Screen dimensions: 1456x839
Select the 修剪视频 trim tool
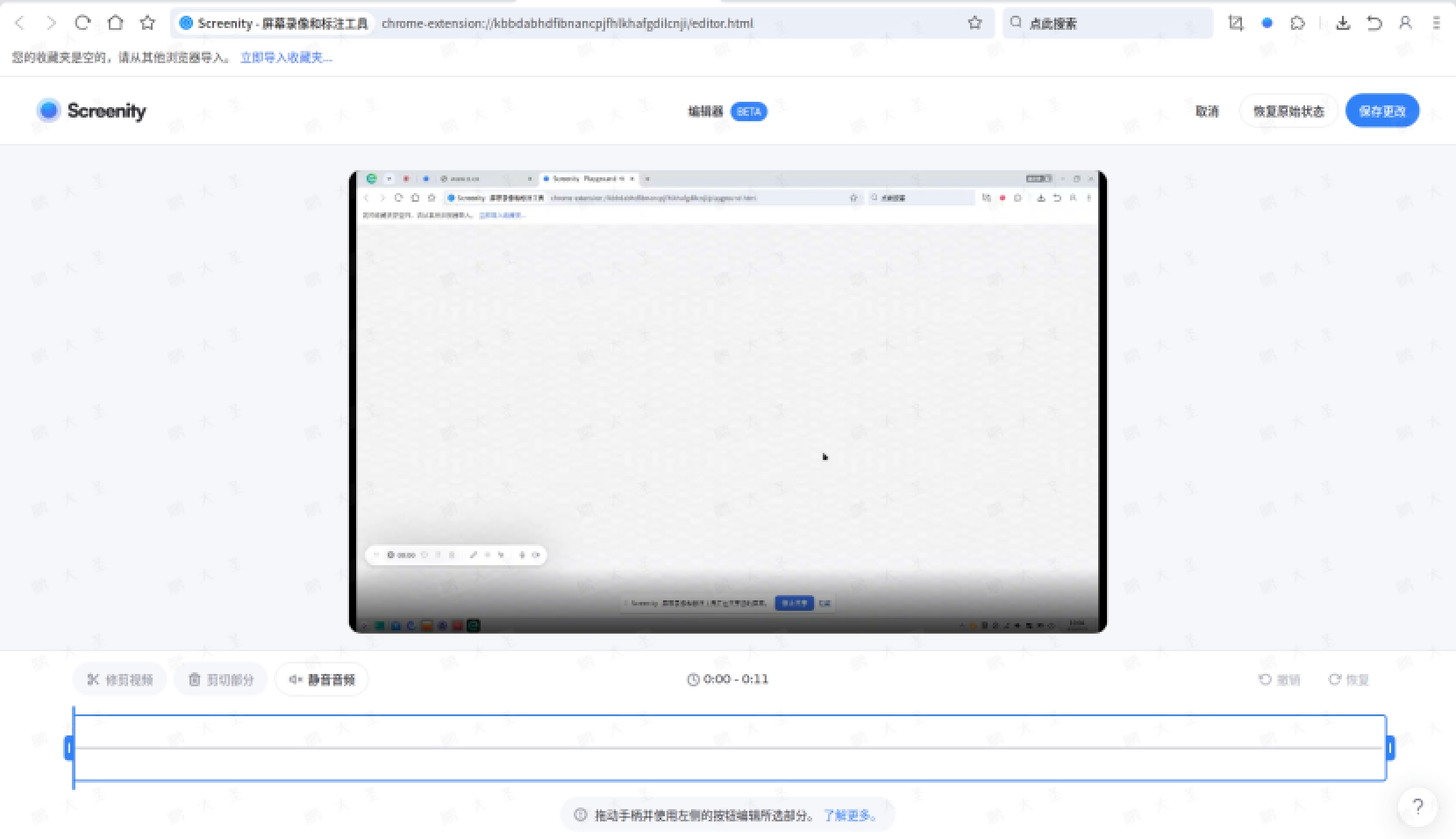[x=119, y=678]
